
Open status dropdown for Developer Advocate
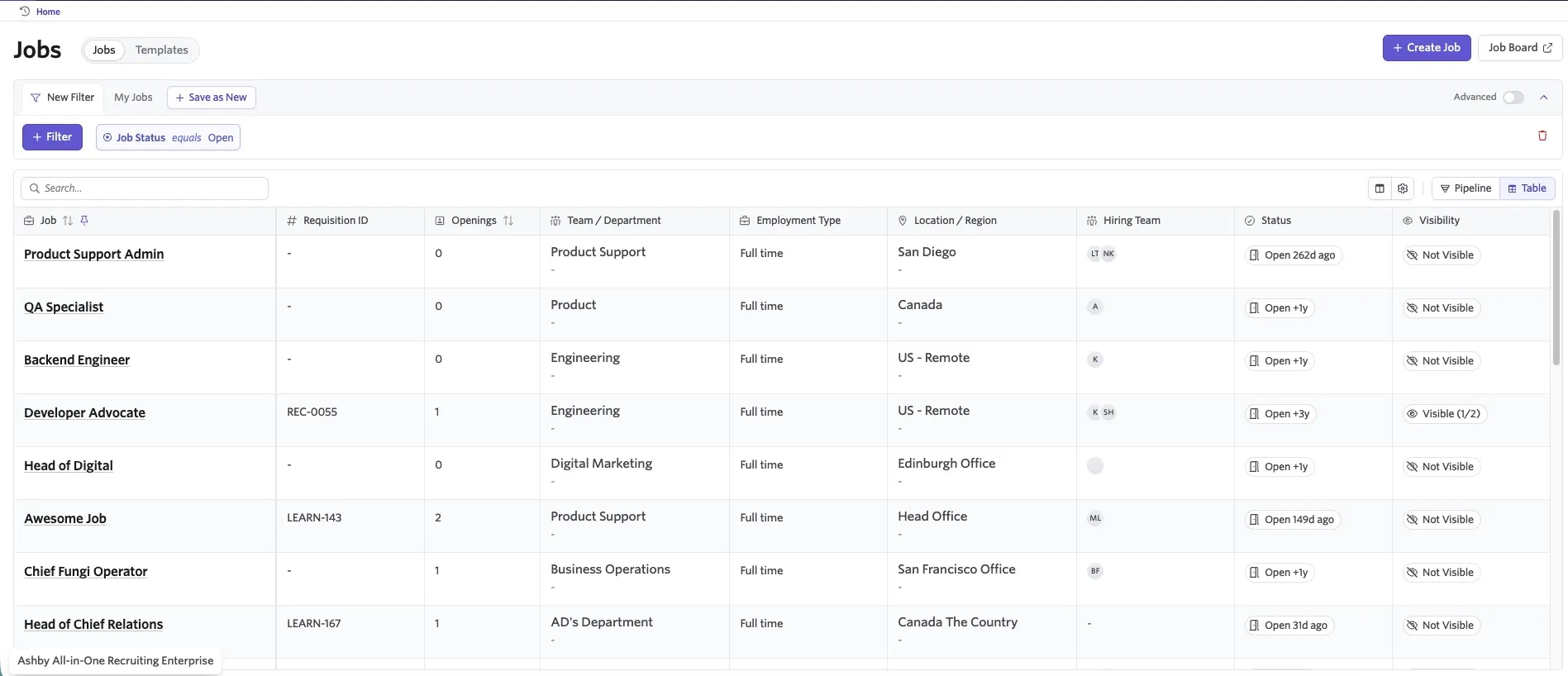pos(1280,414)
